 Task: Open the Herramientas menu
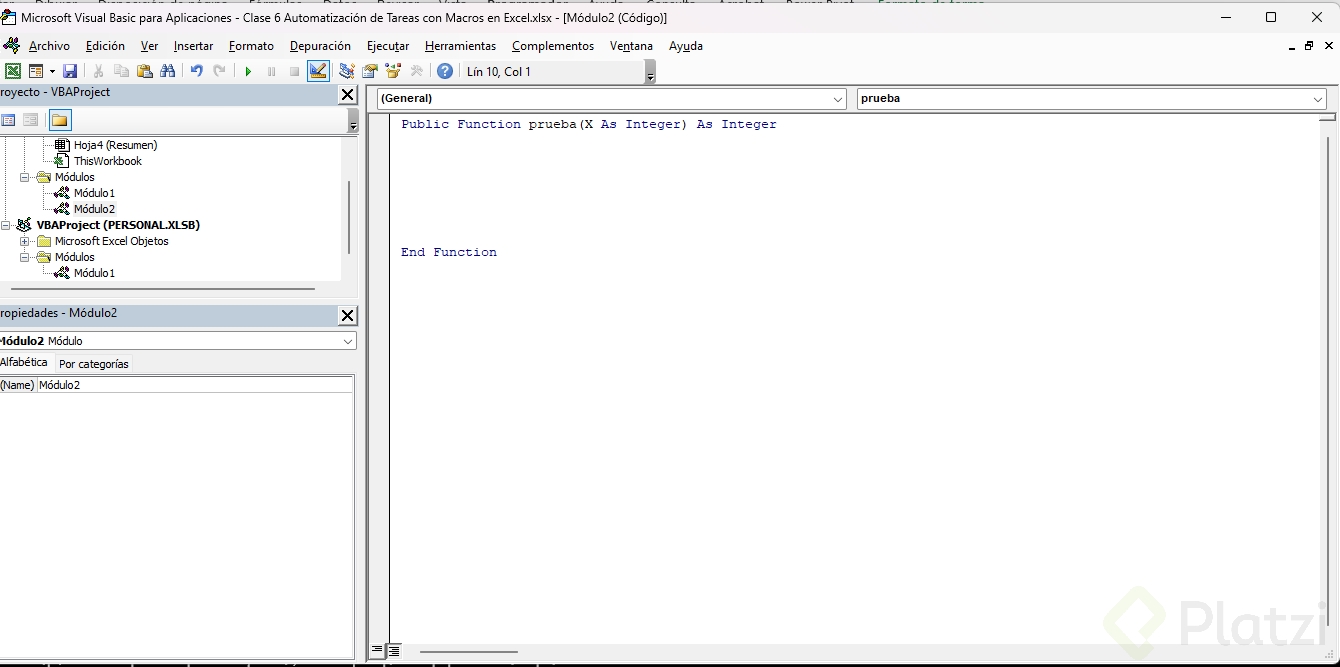[460, 46]
